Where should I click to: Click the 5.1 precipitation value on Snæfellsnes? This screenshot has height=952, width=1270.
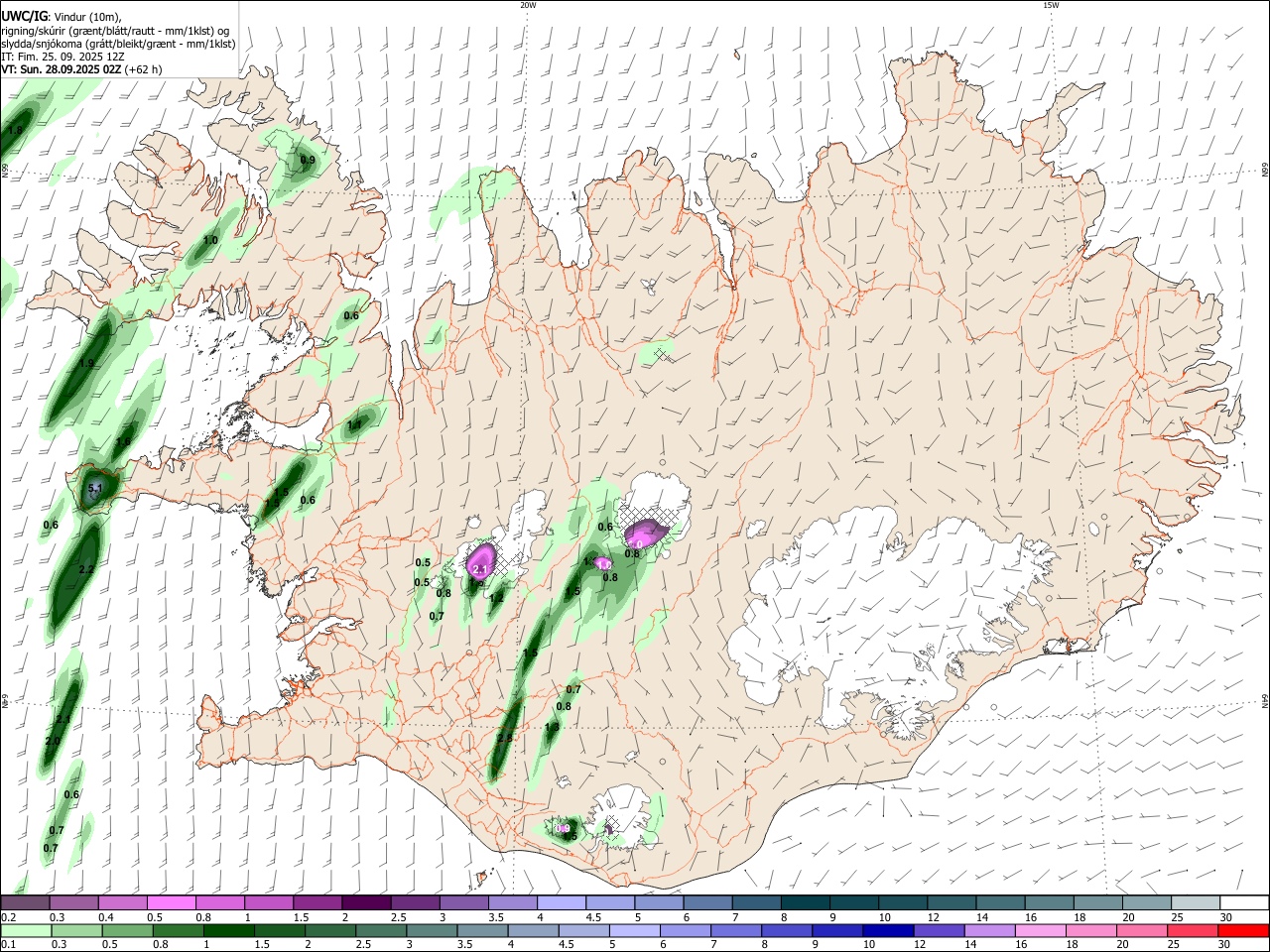[x=95, y=489]
